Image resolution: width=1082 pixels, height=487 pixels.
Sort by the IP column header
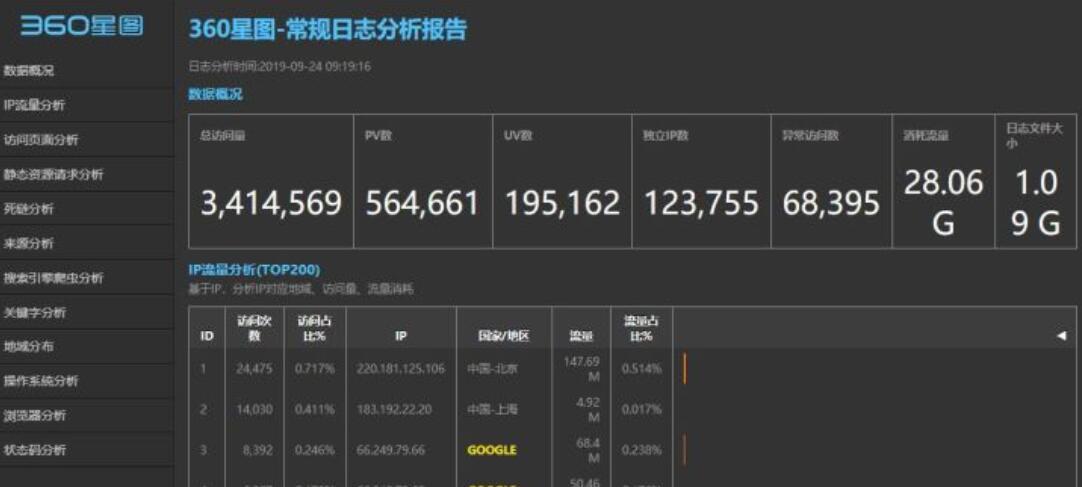point(401,336)
